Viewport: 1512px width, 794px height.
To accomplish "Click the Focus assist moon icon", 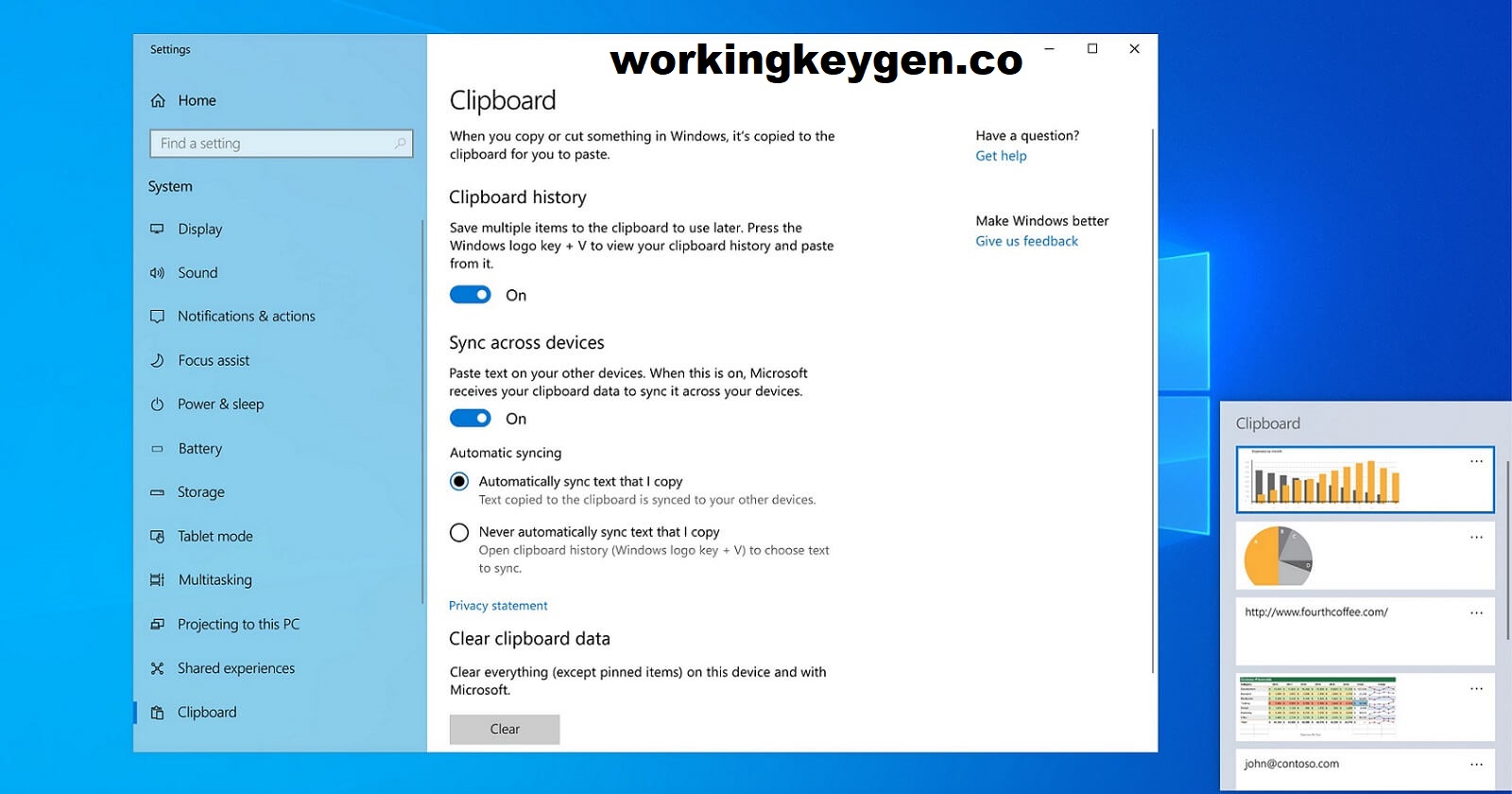I will (x=157, y=360).
